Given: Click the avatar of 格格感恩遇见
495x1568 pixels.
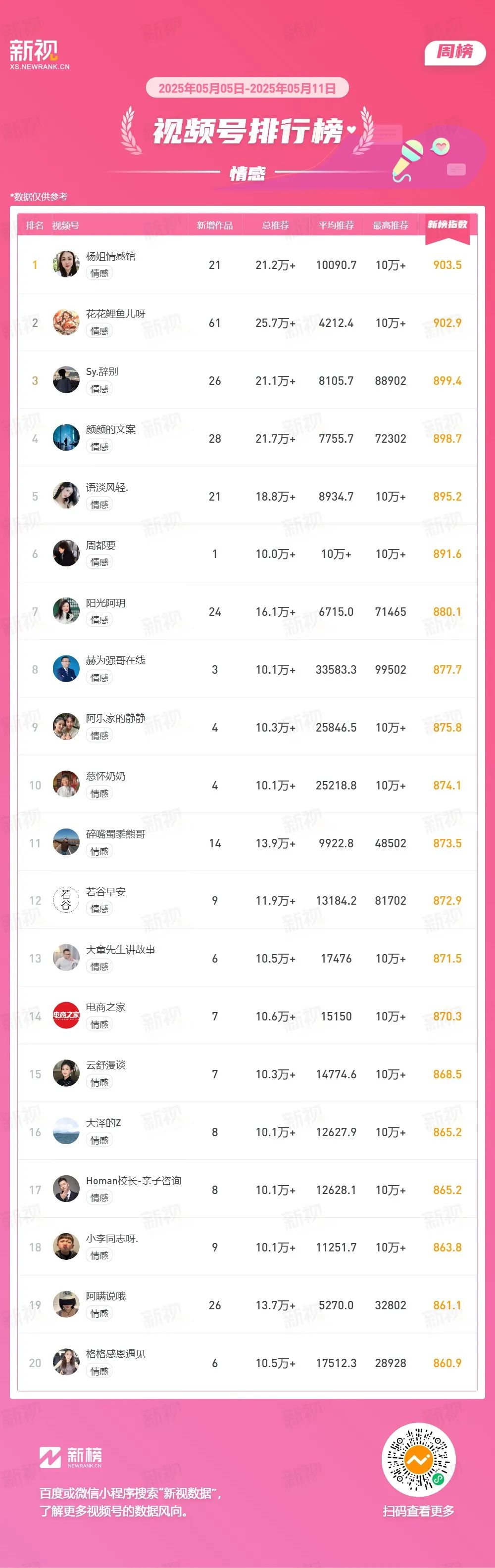Looking at the screenshot, I should coord(66,1363).
